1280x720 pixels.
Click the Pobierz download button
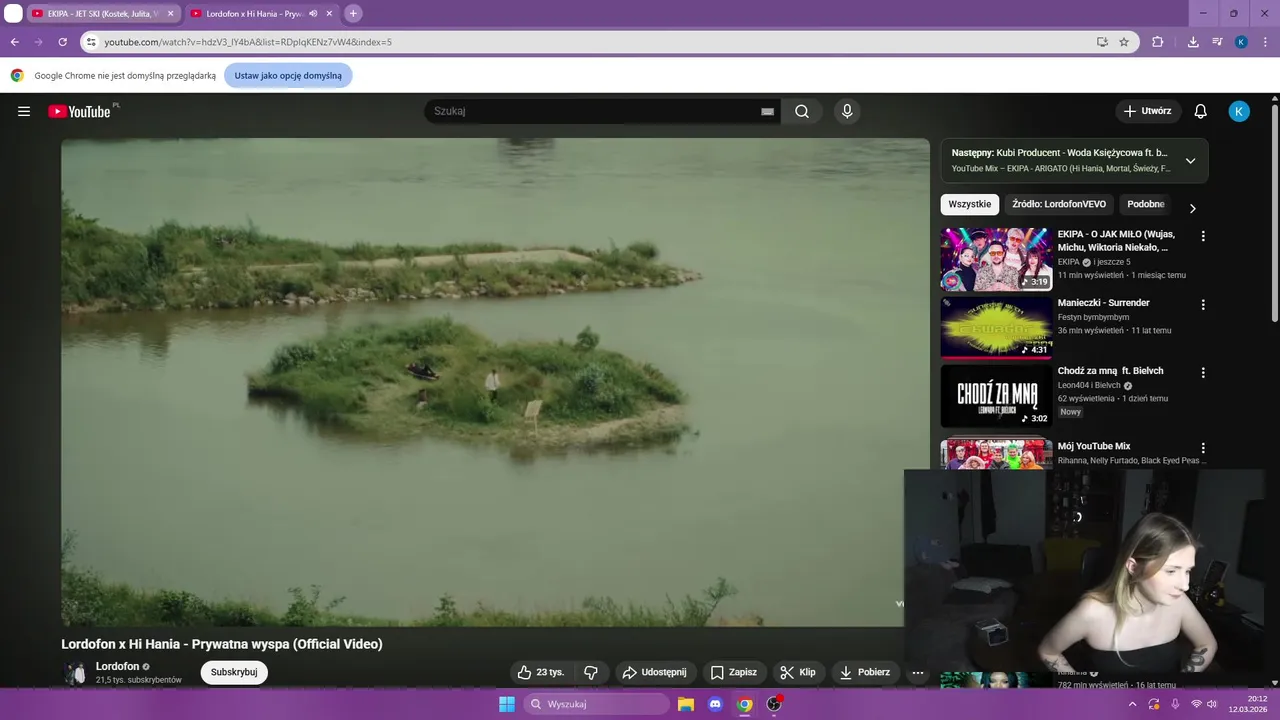pyautogui.click(x=864, y=672)
